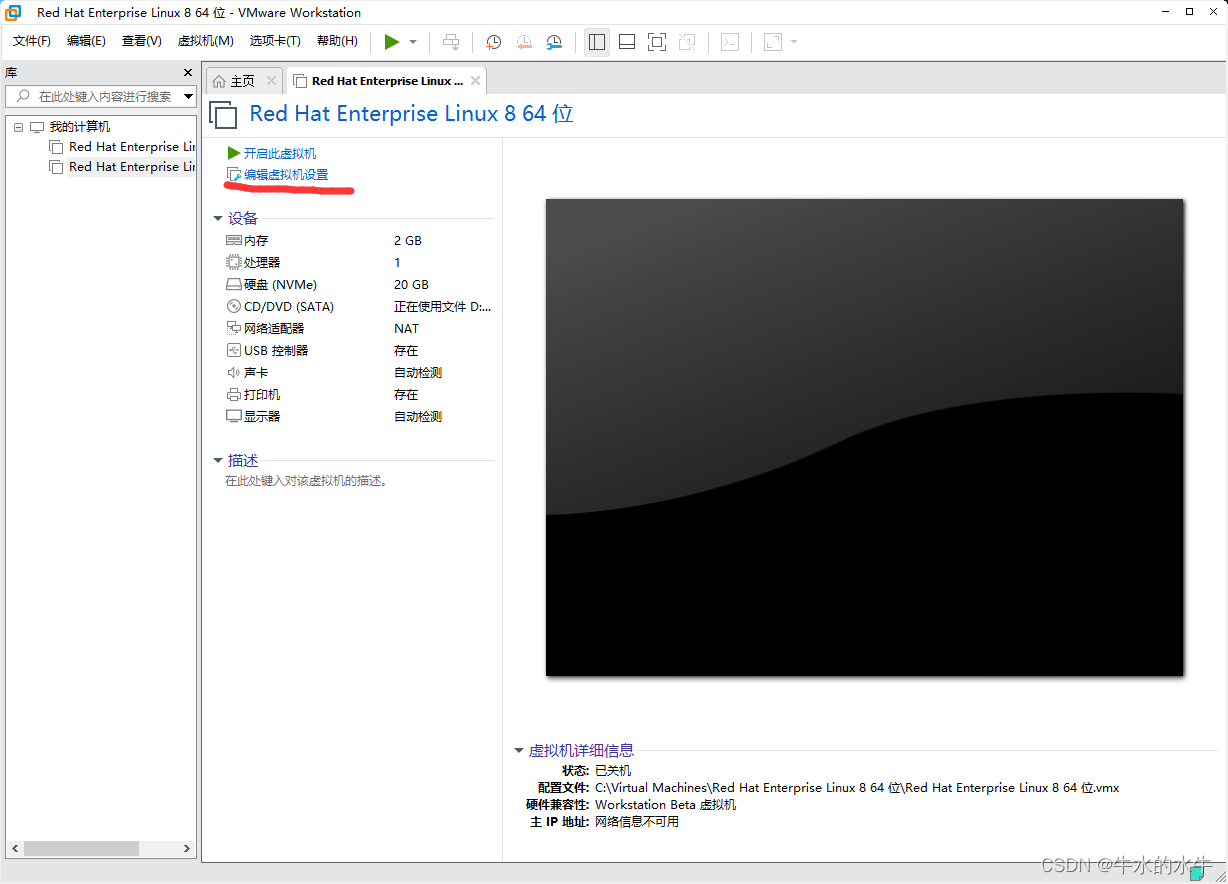
Task: Click the Send Ctrl+Alt+Del toolbar icon
Action: pyautogui.click(x=451, y=42)
